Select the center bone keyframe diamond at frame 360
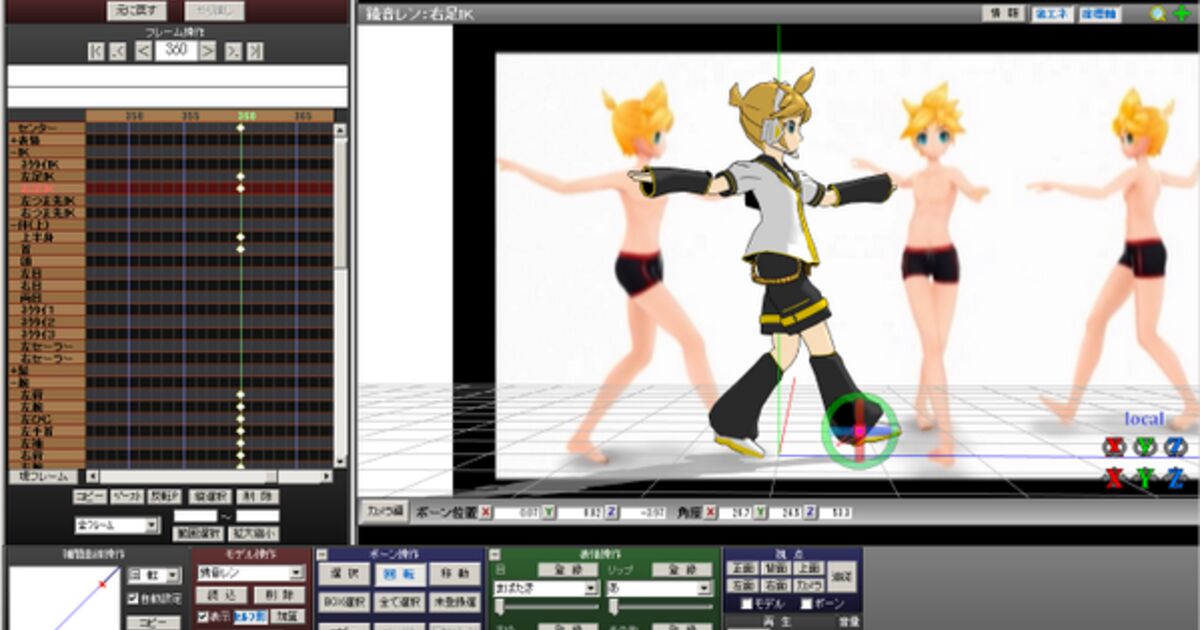The width and height of the screenshot is (1200, 630). (240, 128)
